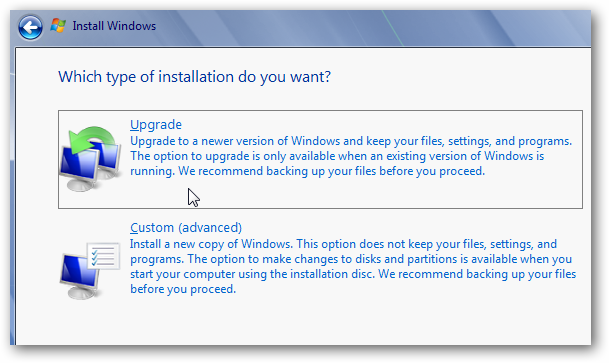Select the Custom install computer checklist icon
The image size is (609, 363).
pos(90,270)
